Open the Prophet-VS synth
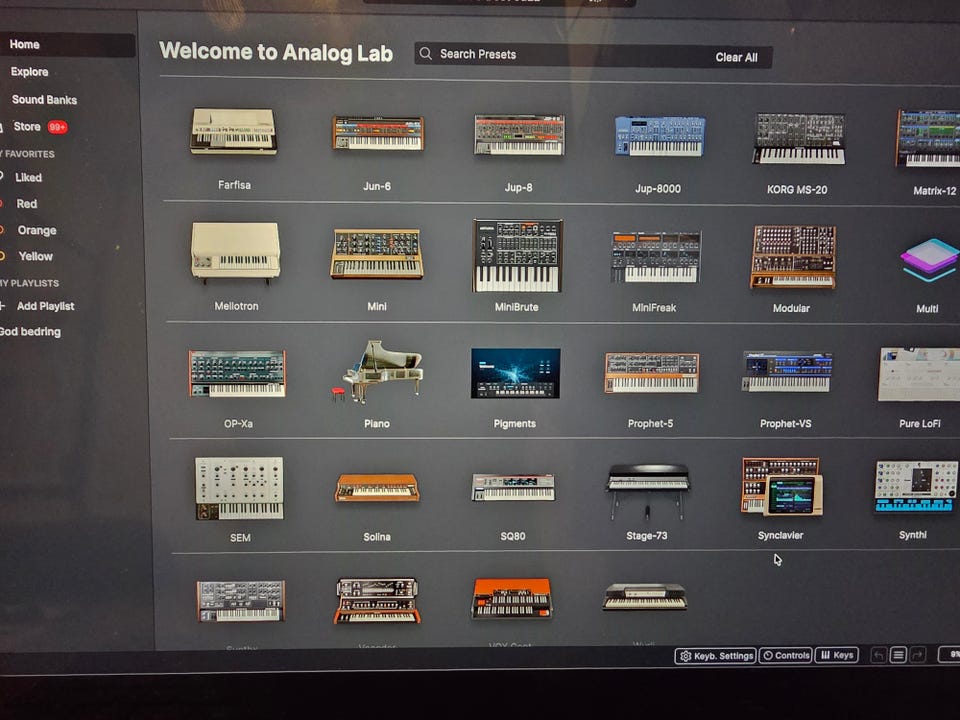 (x=787, y=371)
